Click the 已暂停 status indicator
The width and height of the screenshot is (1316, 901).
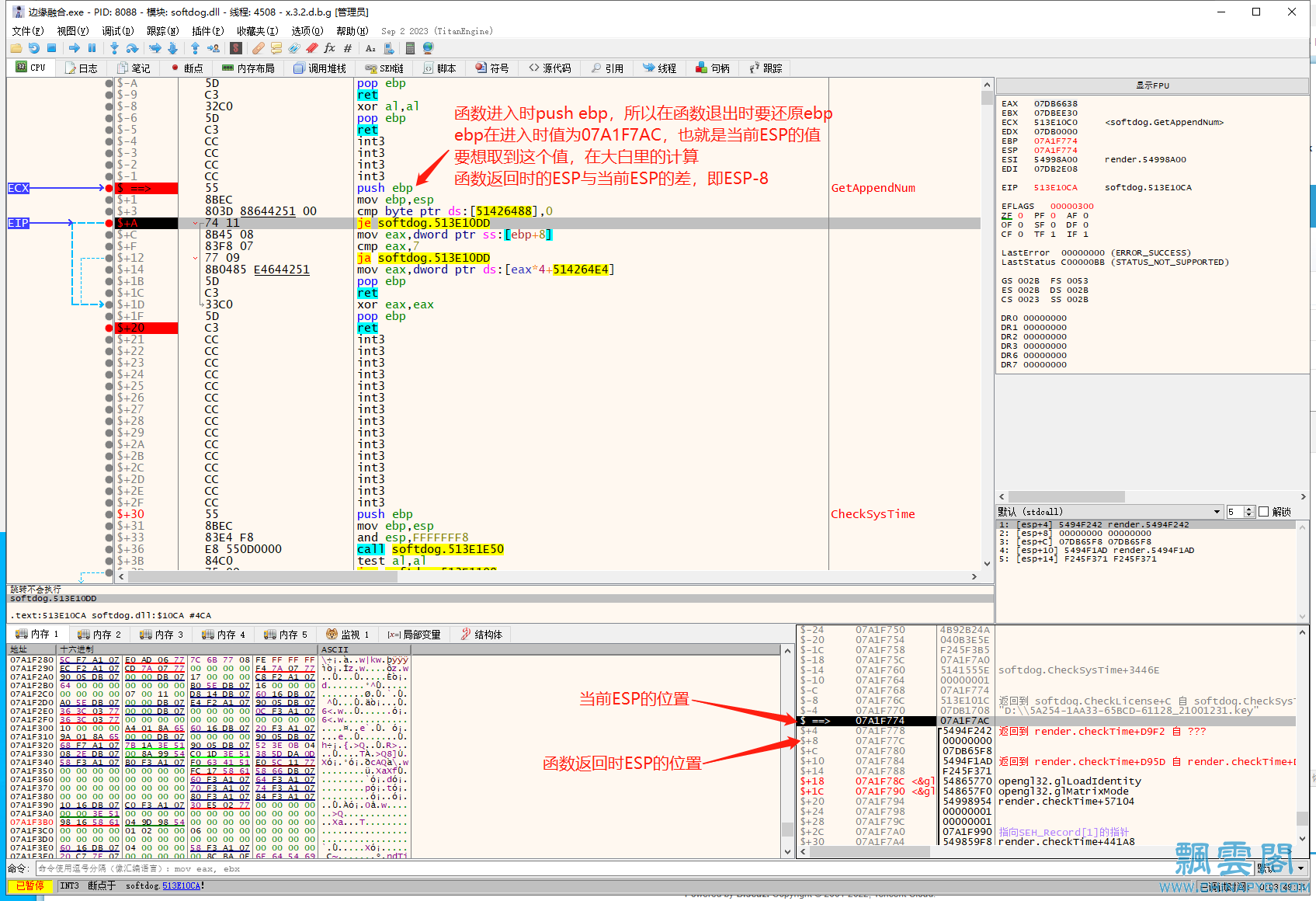click(30, 885)
